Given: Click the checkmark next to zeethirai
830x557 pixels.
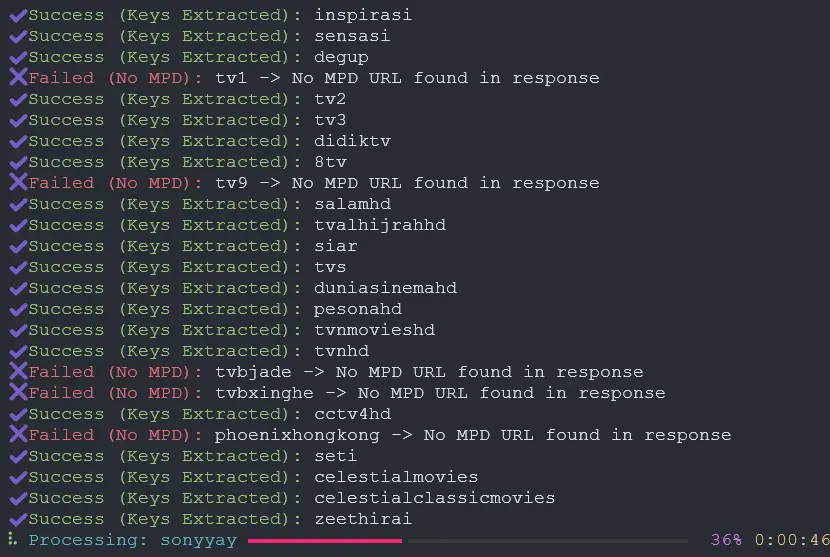Looking at the screenshot, I should click(18, 519).
